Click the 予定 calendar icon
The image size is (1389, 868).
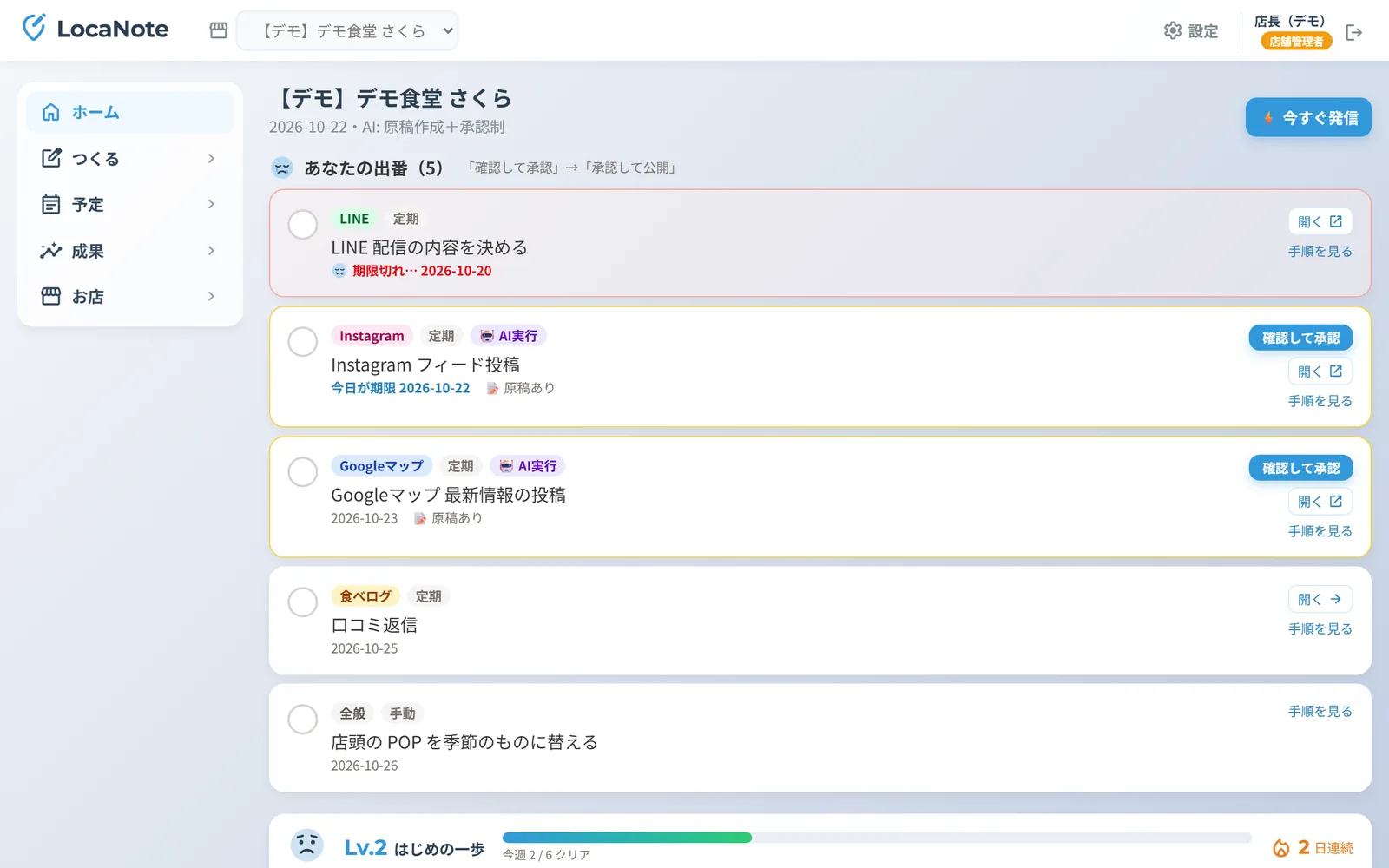51,204
